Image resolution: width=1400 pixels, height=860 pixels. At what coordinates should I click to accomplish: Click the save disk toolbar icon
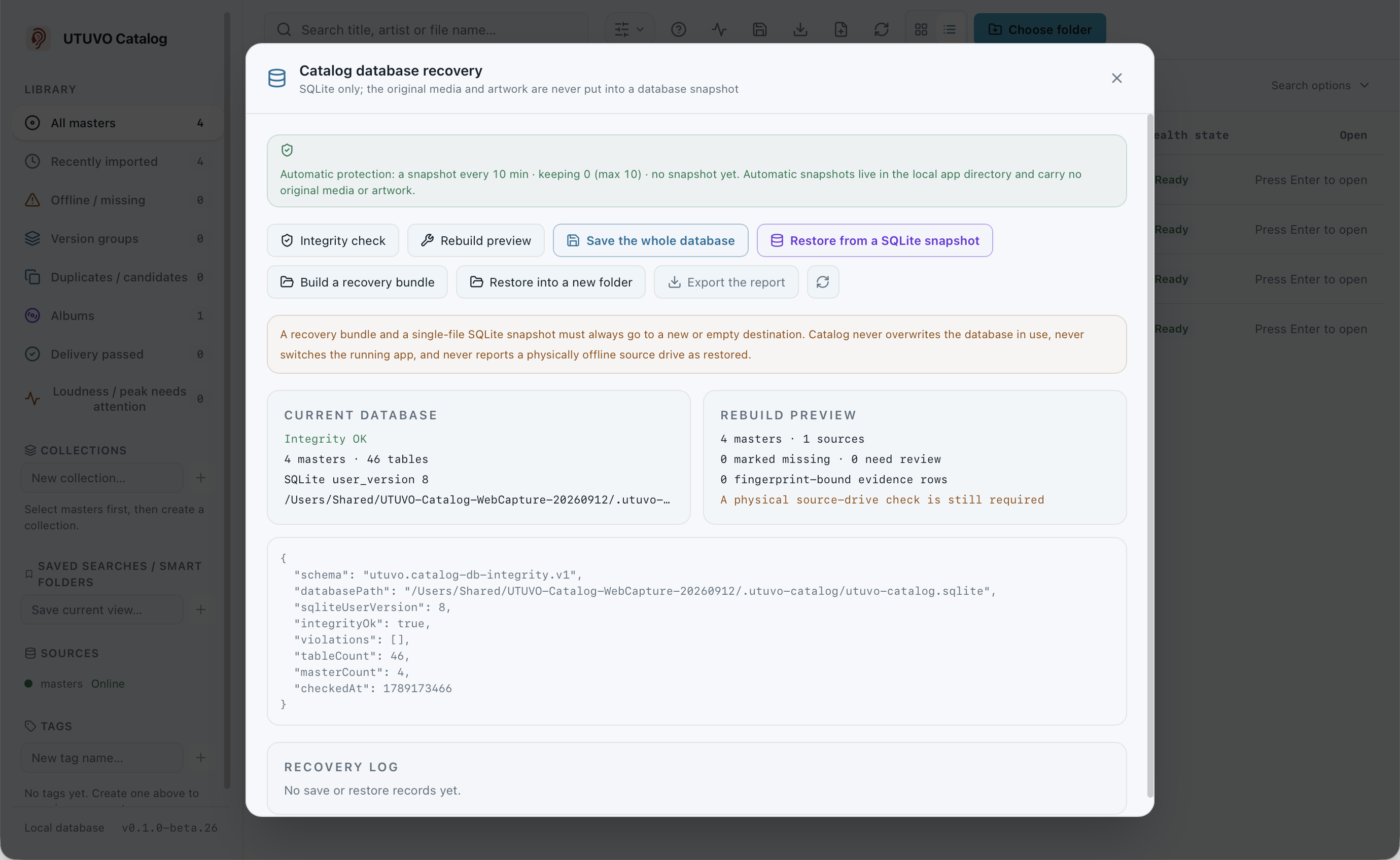759,29
